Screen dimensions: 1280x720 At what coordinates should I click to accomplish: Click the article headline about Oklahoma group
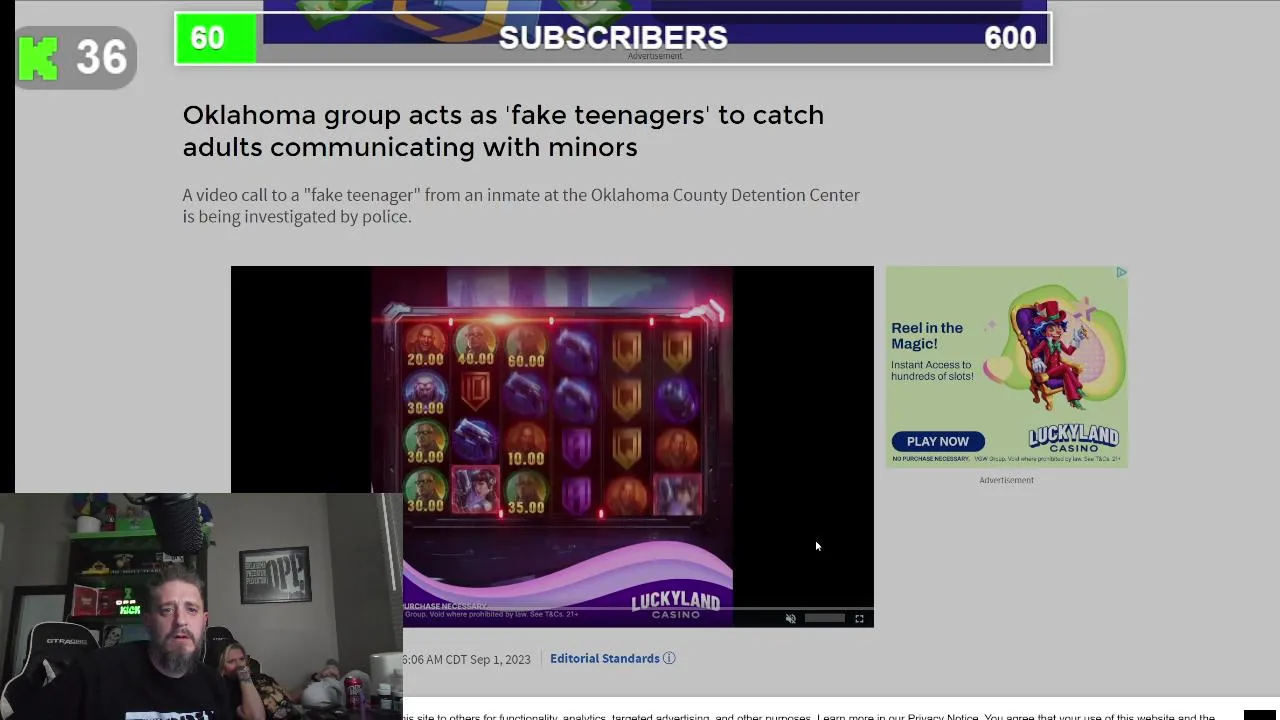[x=503, y=131]
